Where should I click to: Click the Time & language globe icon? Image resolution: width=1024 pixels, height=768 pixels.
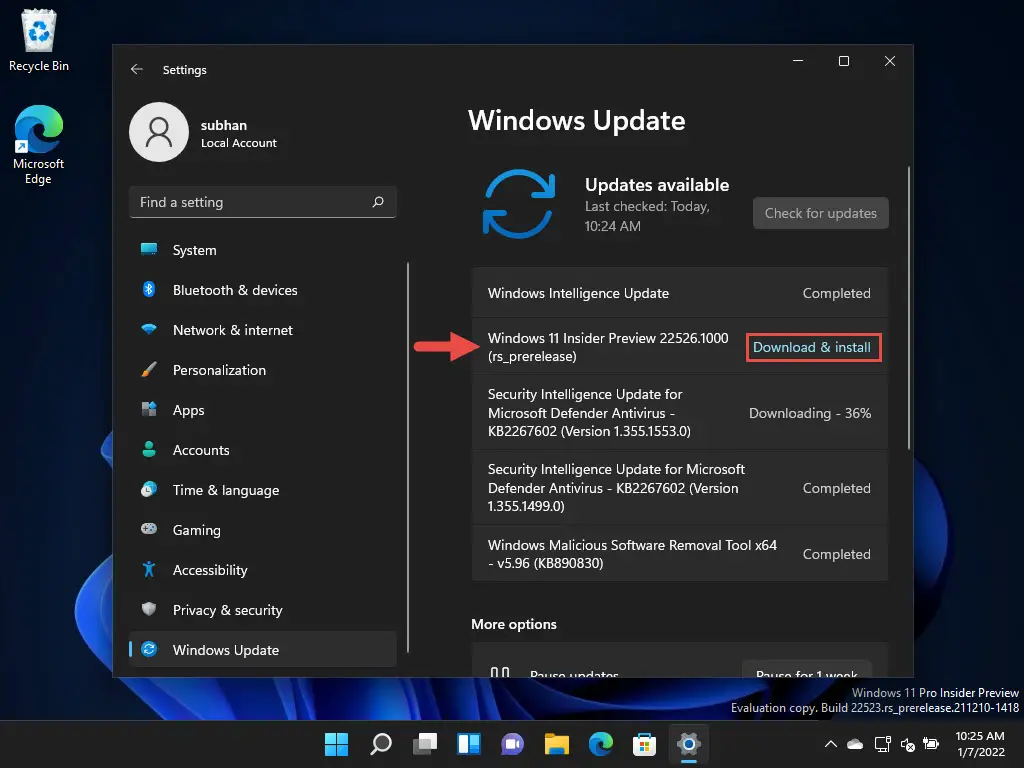pyautogui.click(x=149, y=489)
